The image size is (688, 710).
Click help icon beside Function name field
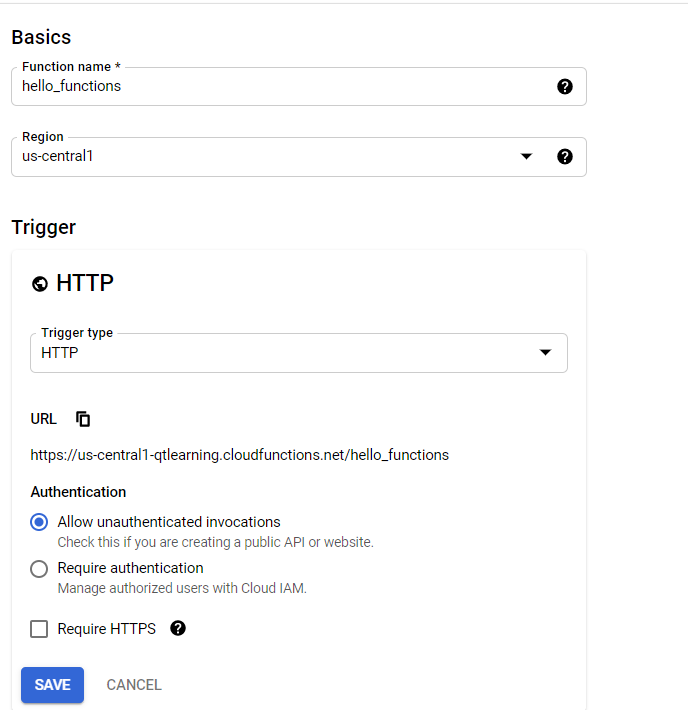coord(565,87)
